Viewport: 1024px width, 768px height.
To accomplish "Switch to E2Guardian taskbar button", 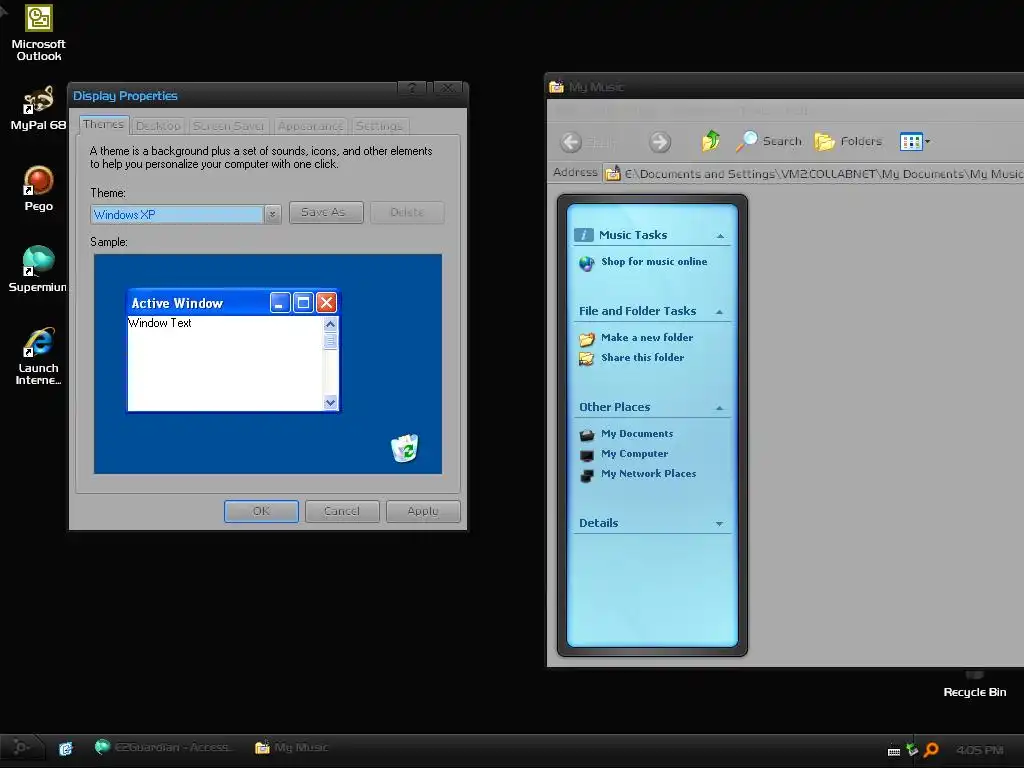I will [x=163, y=747].
